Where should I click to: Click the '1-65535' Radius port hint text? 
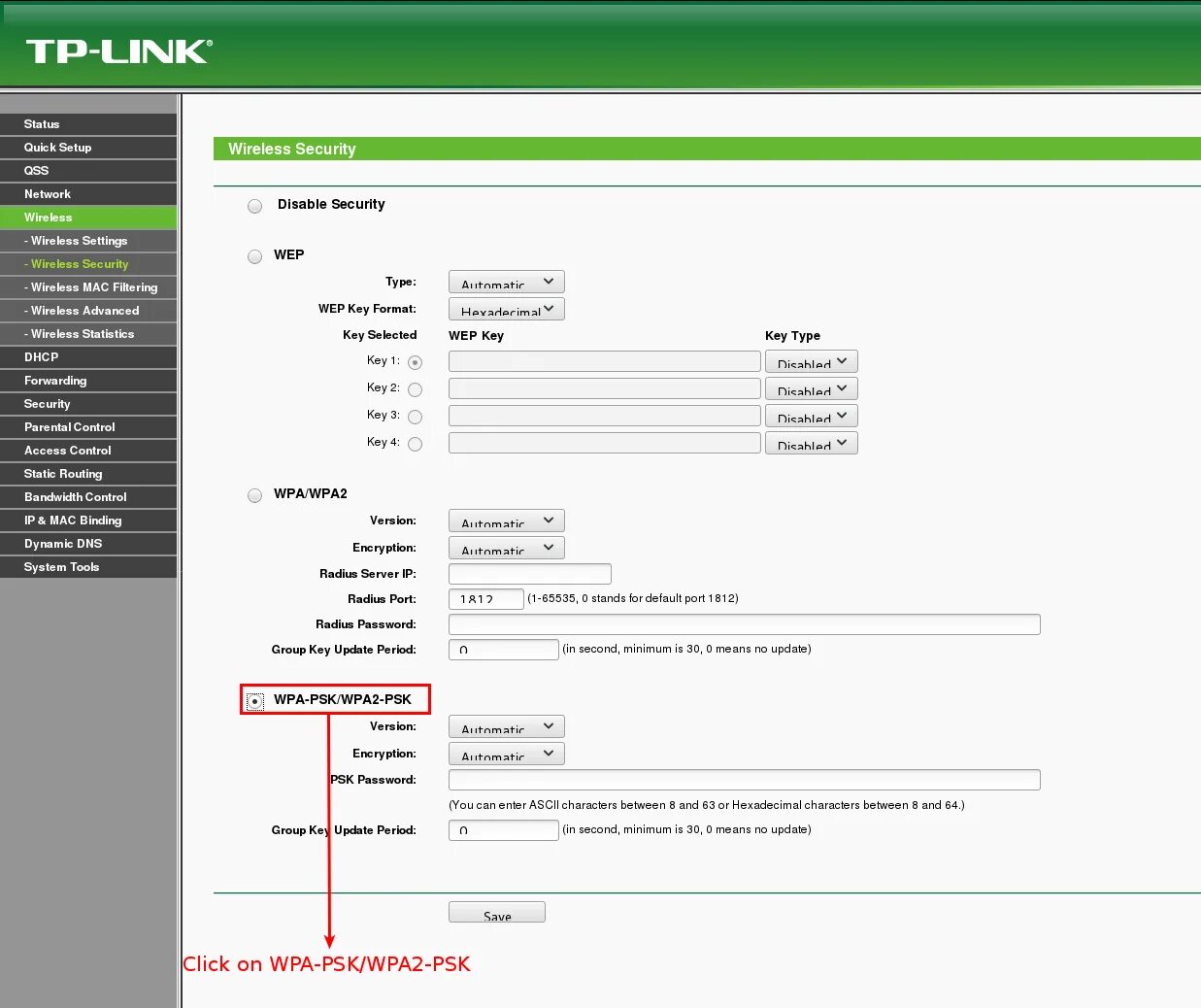coord(633,598)
